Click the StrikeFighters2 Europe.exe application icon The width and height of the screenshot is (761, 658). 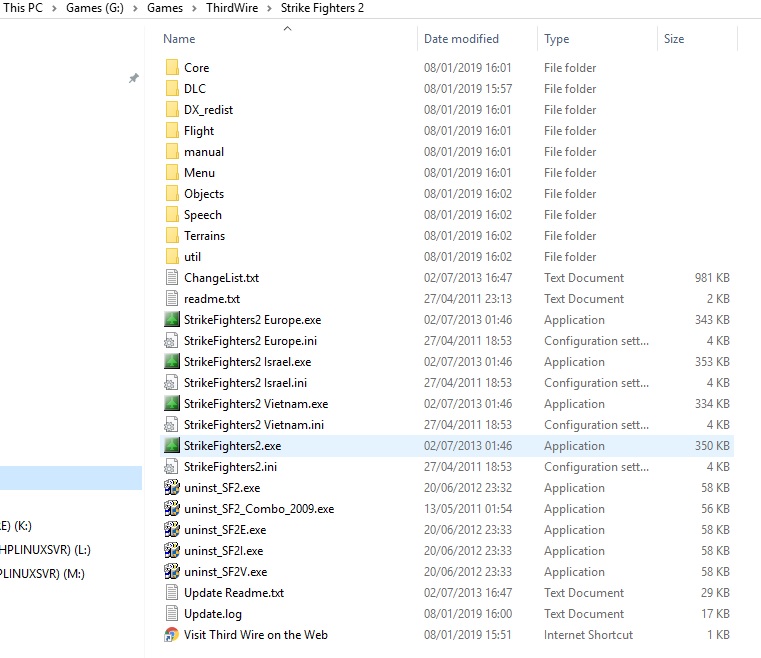tap(172, 320)
